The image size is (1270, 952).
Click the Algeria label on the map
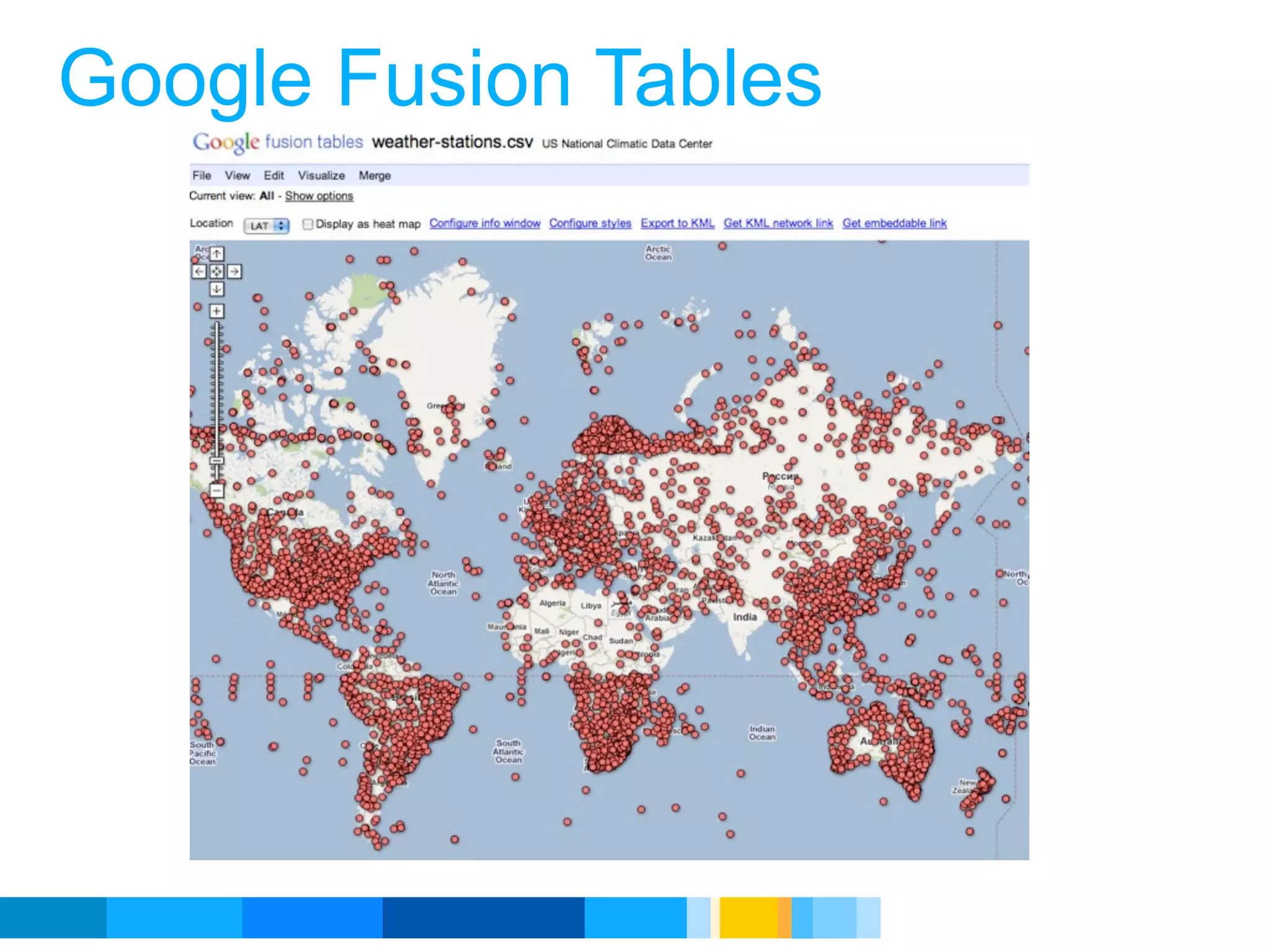(x=552, y=603)
